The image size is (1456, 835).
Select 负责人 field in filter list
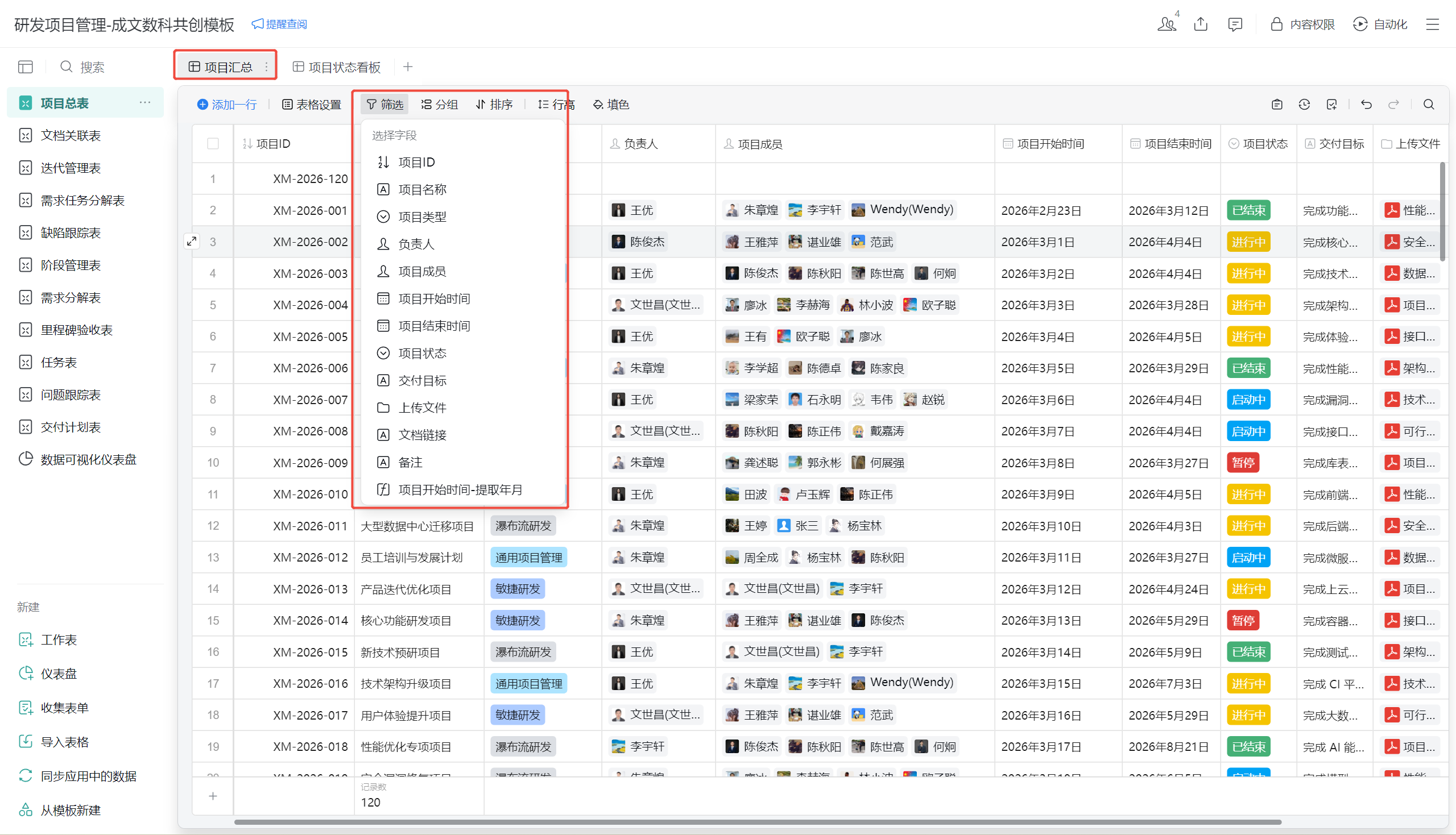pos(416,244)
